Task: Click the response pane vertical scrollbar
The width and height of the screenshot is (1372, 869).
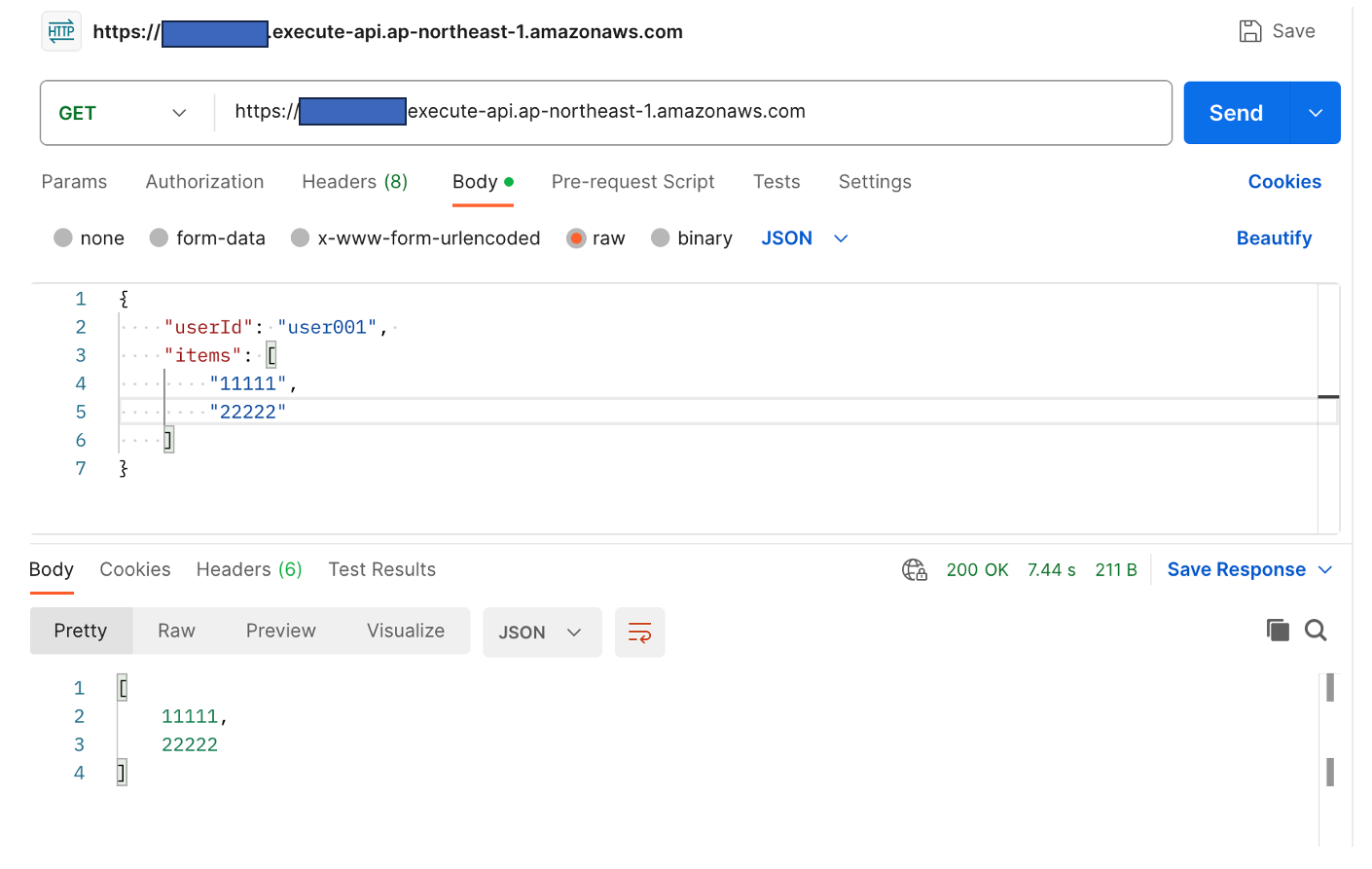Action: [1329, 730]
